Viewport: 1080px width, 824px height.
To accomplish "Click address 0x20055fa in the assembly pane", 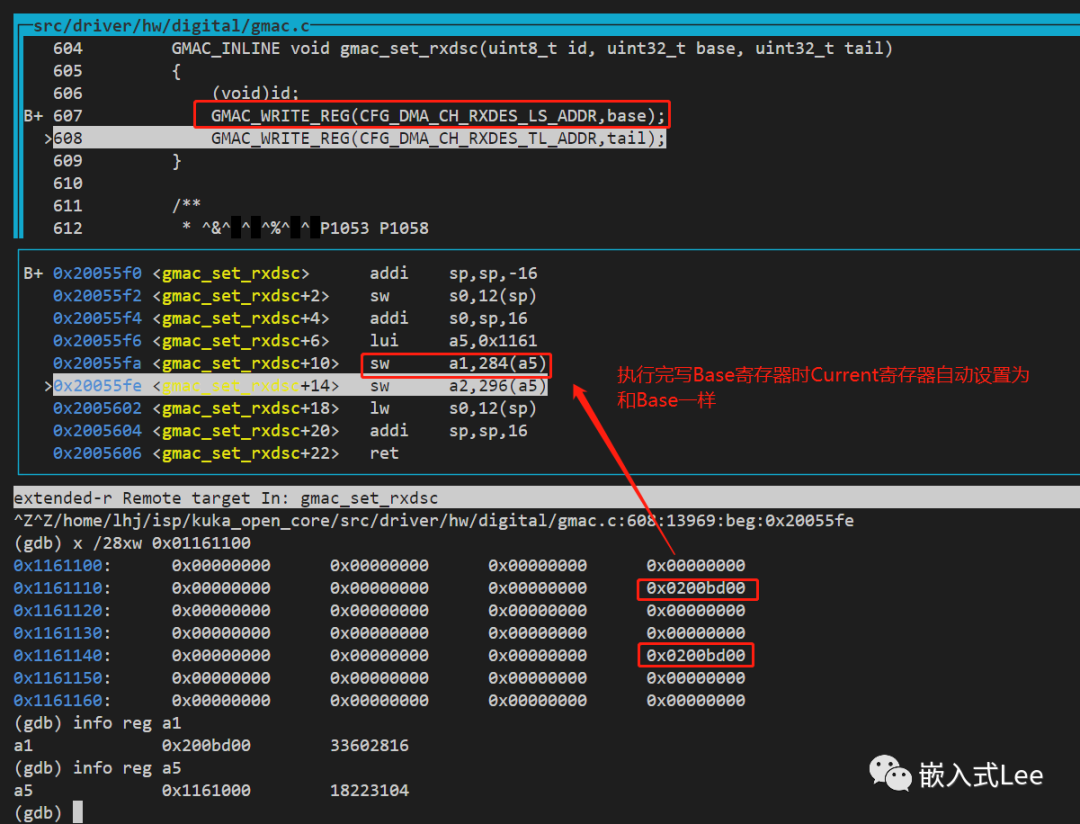I will coord(97,364).
